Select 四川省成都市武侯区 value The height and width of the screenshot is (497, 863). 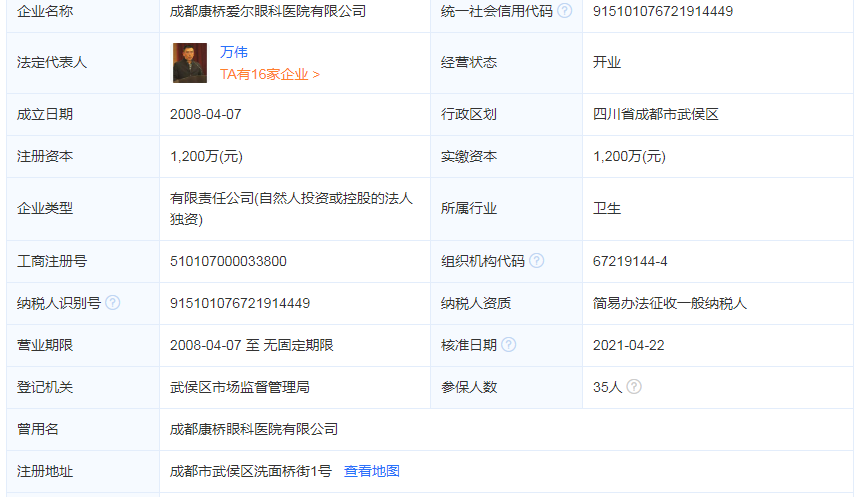click(656, 114)
